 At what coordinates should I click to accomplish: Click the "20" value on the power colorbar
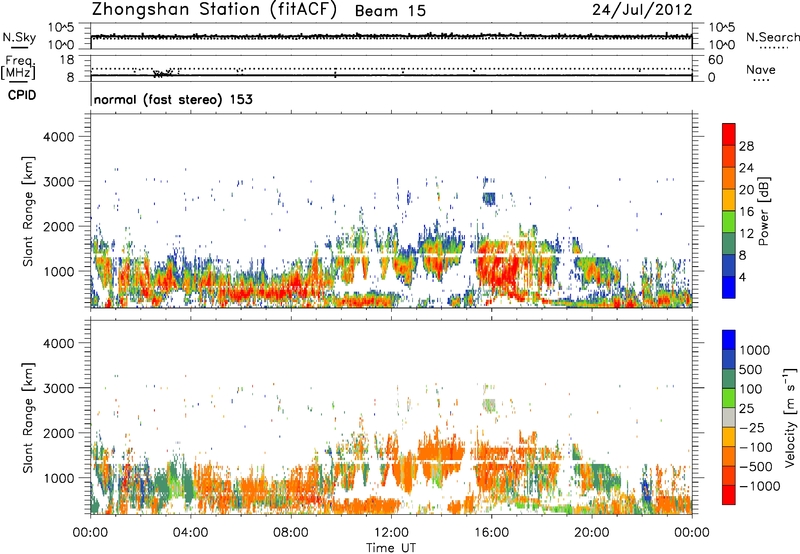(746, 190)
